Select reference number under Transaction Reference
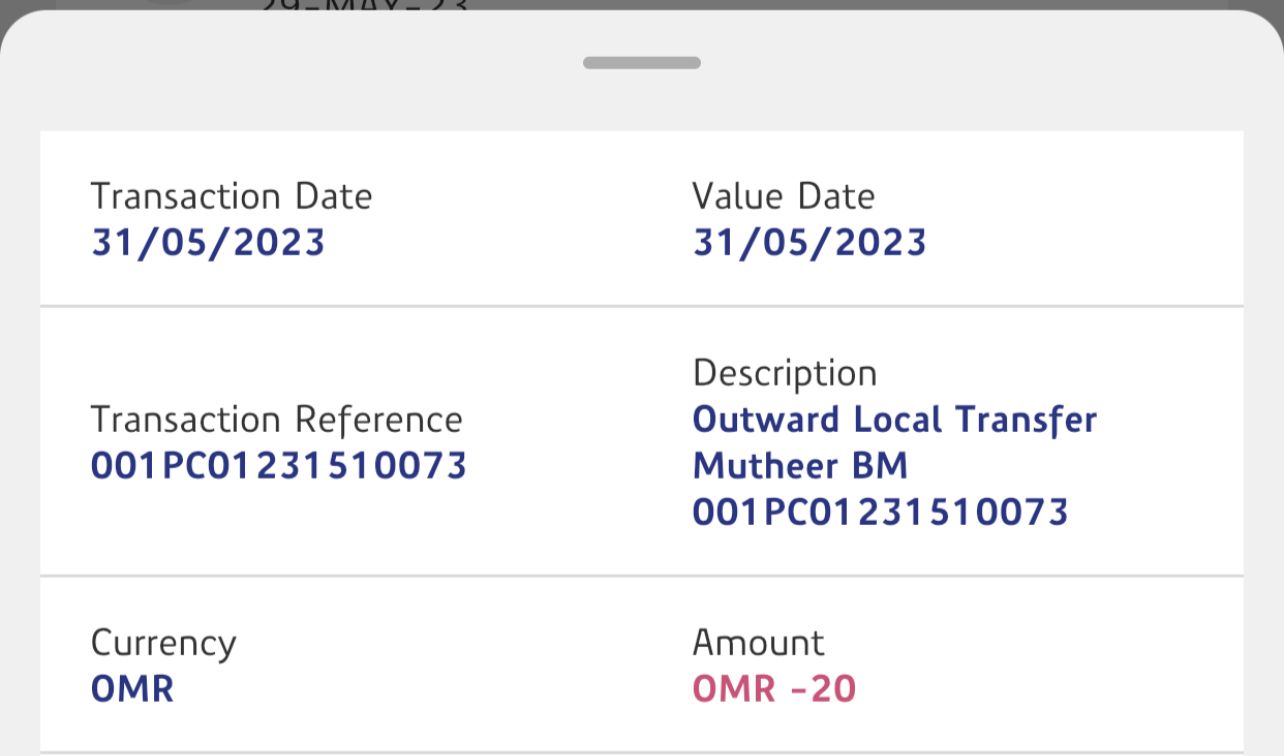The width and height of the screenshot is (1284, 756). 279,466
